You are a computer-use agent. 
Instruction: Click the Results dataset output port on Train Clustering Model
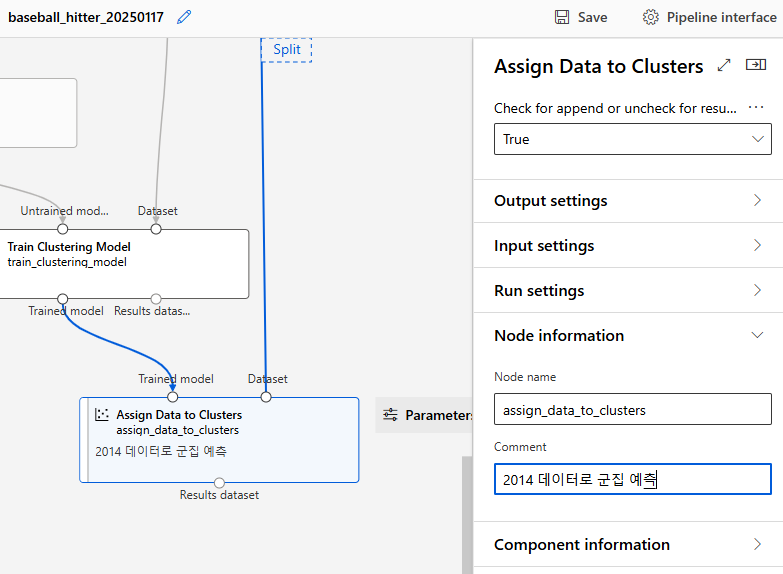point(156,299)
